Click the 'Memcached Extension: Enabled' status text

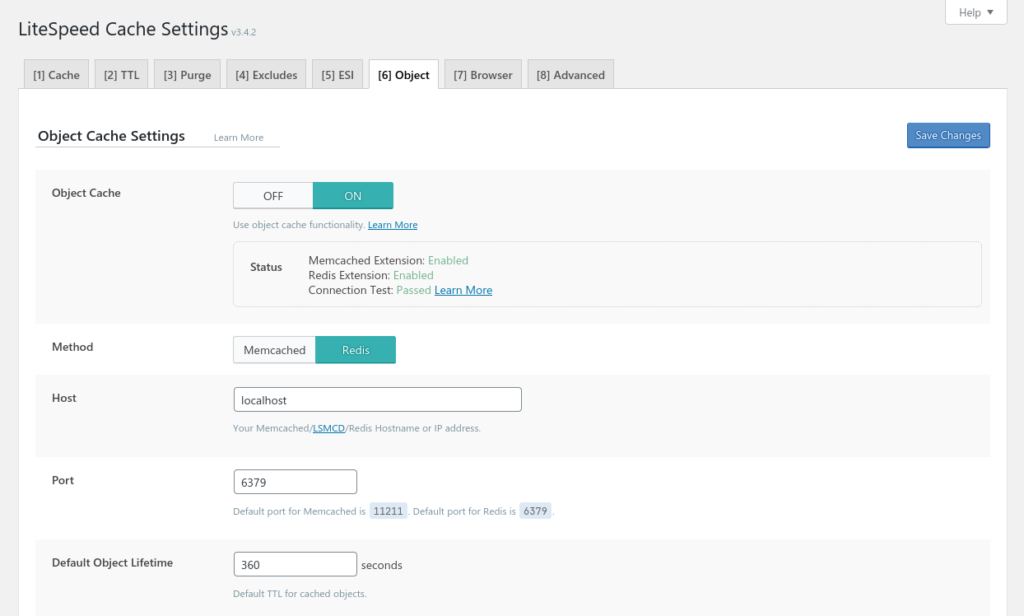[388, 260]
